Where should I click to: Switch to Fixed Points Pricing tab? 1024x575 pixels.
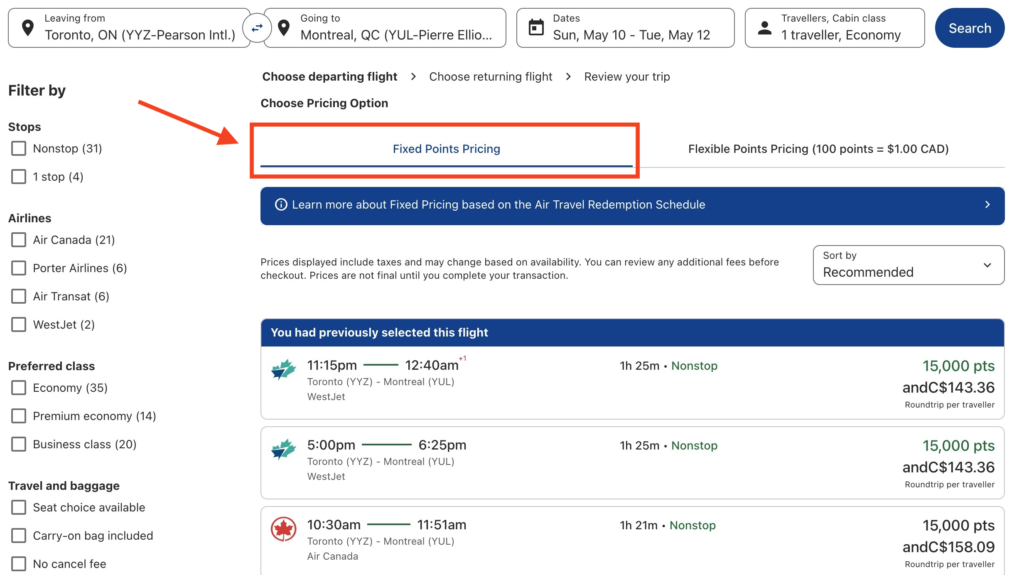446,149
